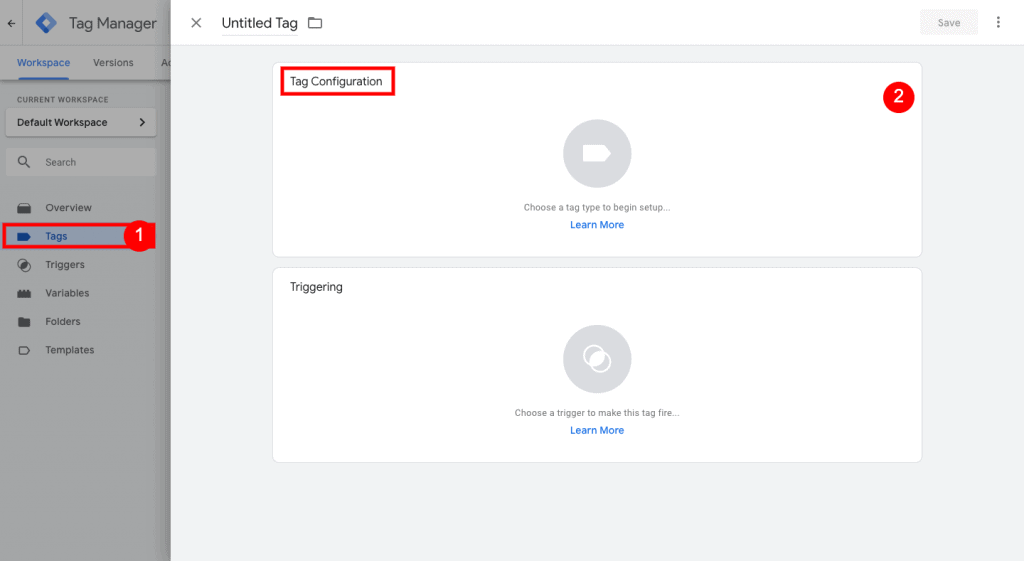Click the CURRENT WORKSPACE label
The height and width of the screenshot is (561, 1024).
(x=63, y=100)
